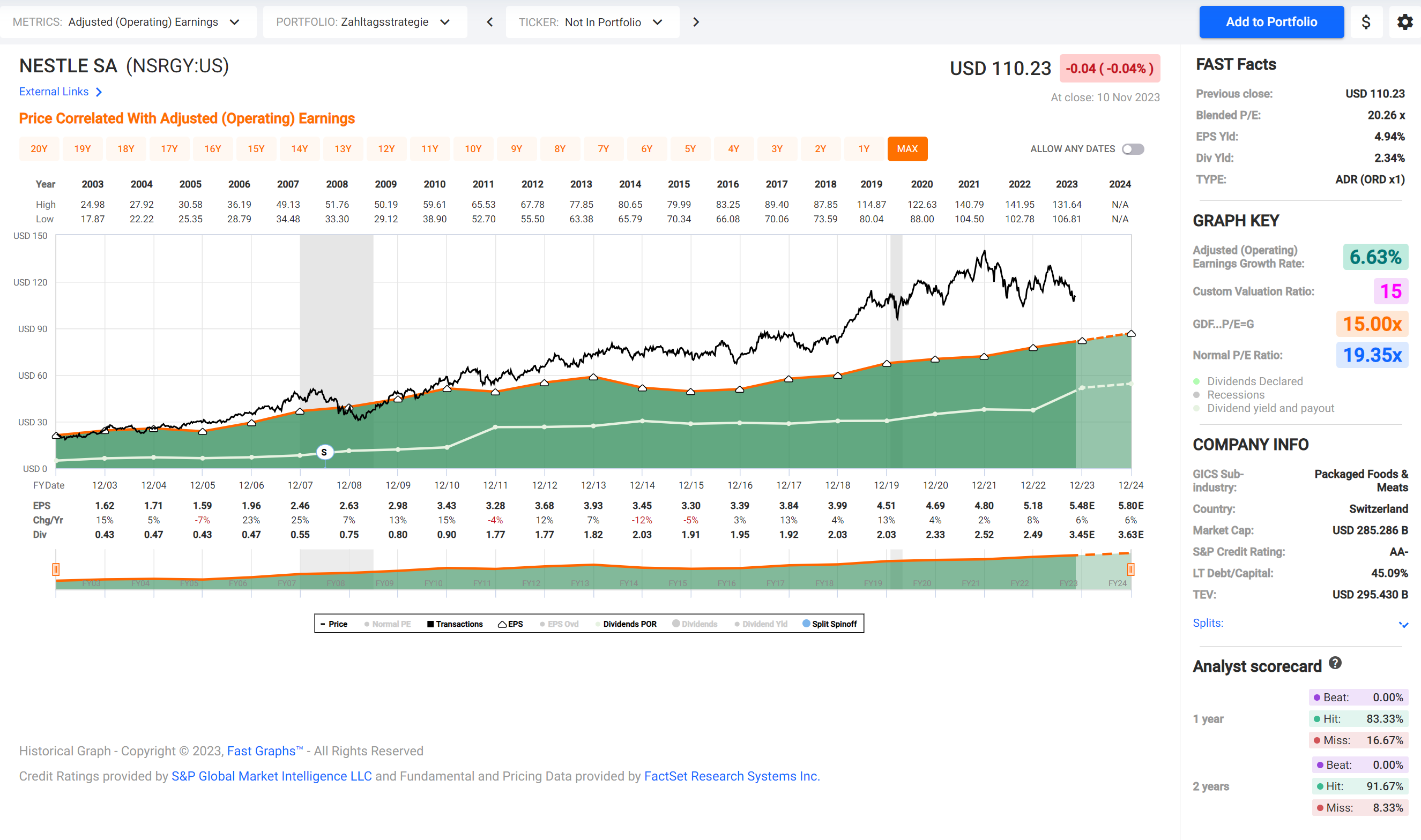Open the Portfolio Zahltagsstrategie dropdown
The image size is (1421, 840).
coord(364,22)
